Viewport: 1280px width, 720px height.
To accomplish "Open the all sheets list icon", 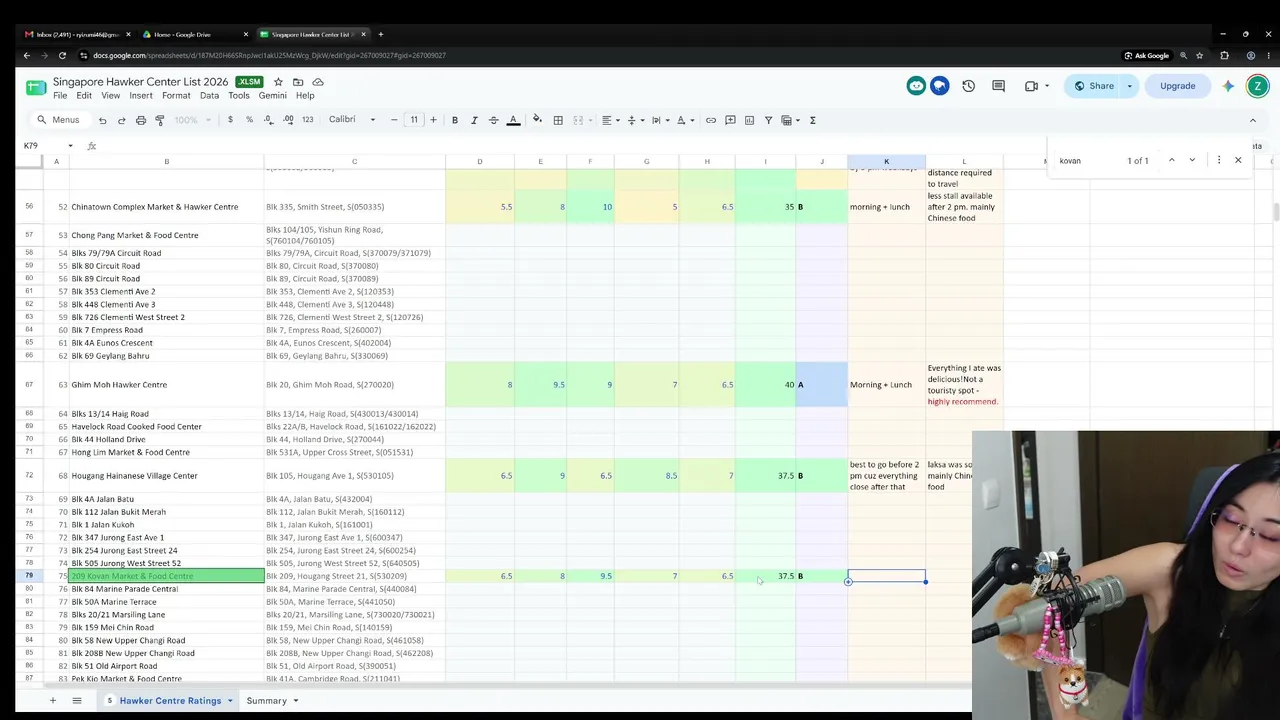I will point(77,701).
